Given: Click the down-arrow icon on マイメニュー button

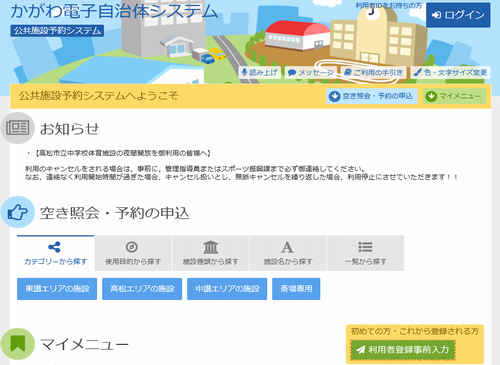Looking at the screenshot, I should coord(431,96).
